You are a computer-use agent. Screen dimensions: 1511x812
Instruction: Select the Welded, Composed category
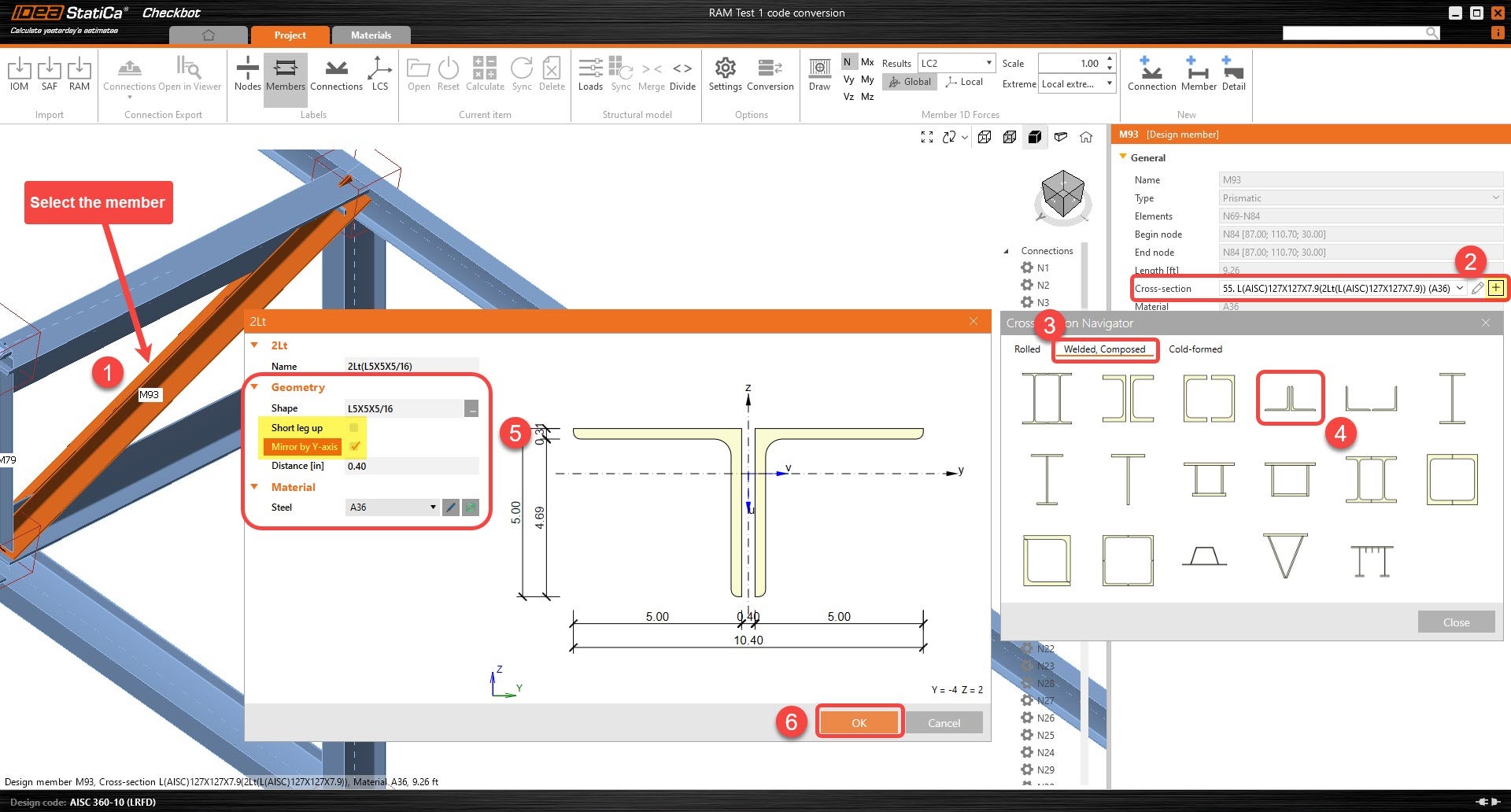click(x=1104, y=349)
